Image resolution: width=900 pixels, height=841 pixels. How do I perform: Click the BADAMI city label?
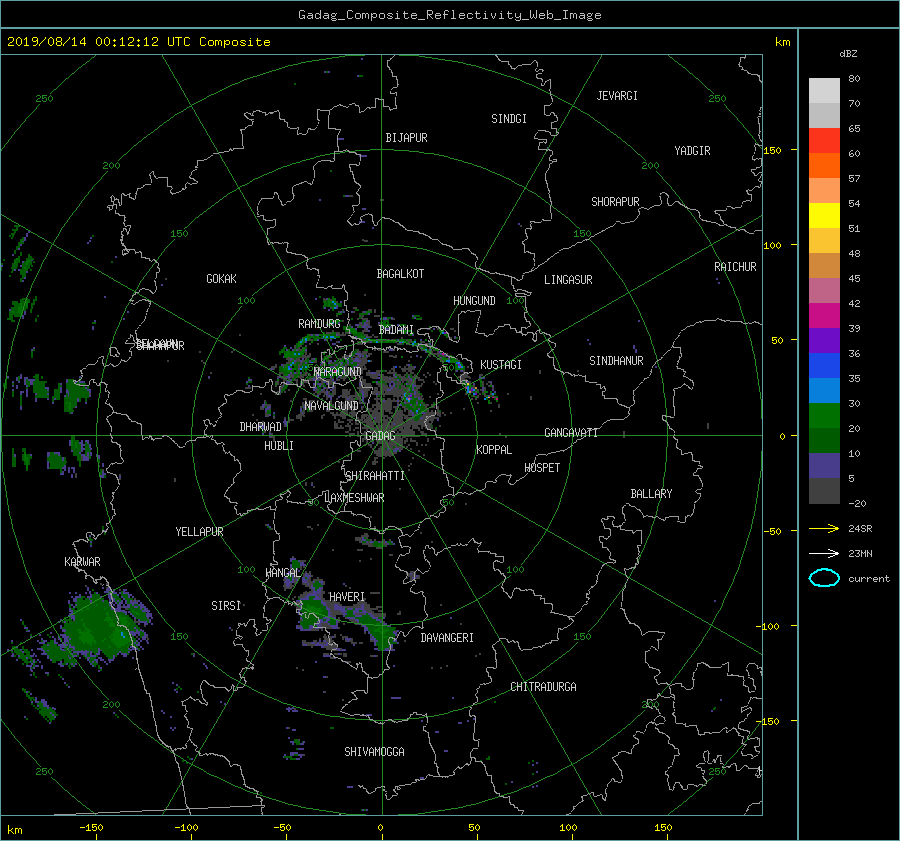click(x=396, y=330)
